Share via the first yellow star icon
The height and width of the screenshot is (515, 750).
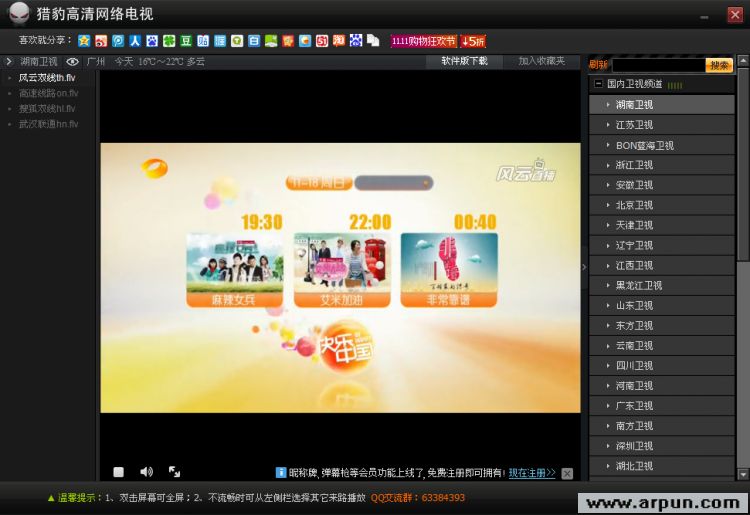coord(84,41)
